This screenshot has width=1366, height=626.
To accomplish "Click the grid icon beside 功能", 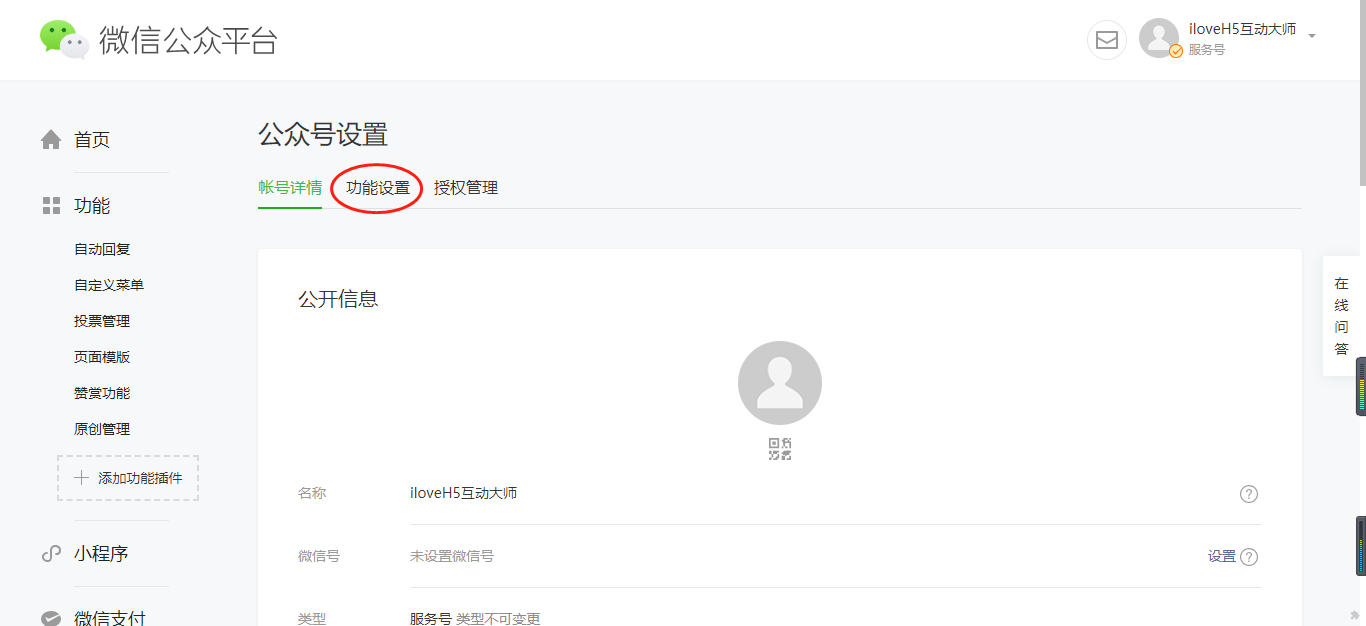I will tap(51, 206).
